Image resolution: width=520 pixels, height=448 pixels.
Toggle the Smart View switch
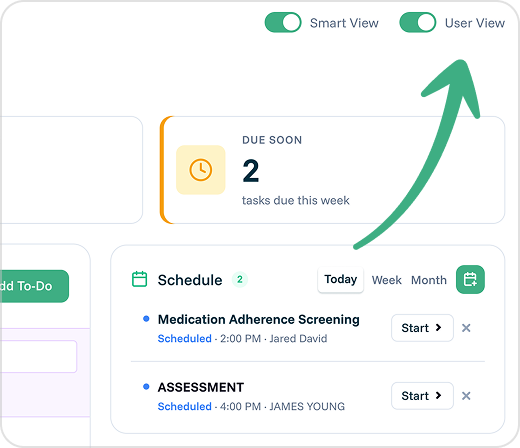(x=283, y=23)
